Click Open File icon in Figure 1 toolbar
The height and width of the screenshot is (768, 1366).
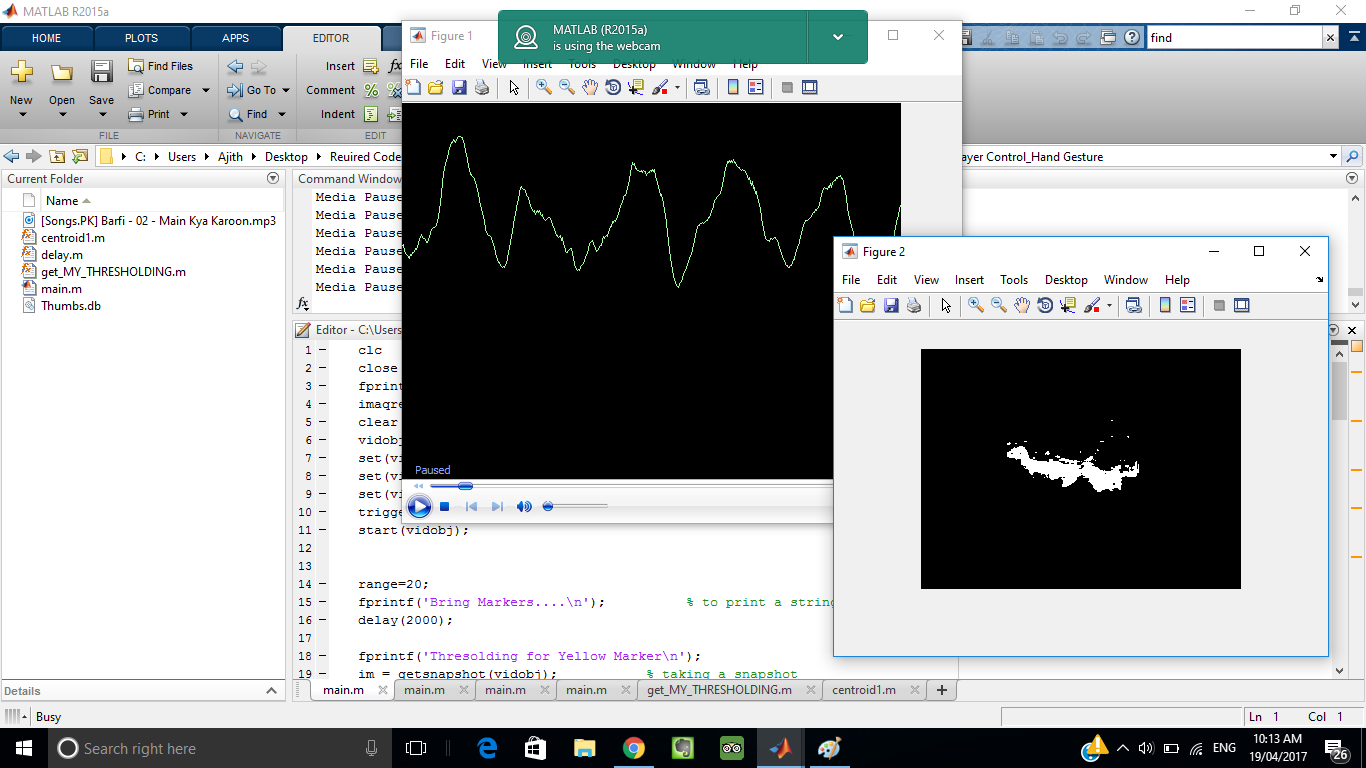pyautogui.click(x=435, y=88)
